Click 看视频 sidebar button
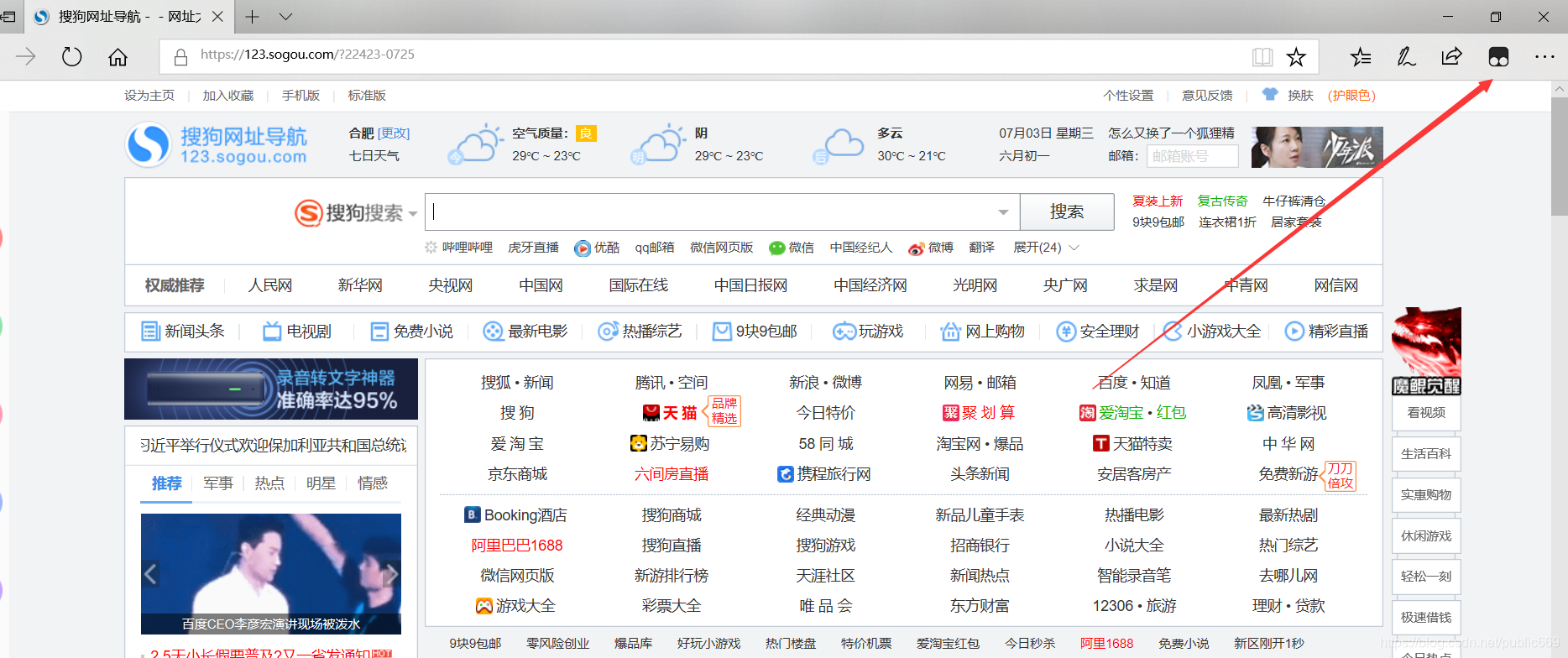This screenshot has width=1568, height=658. 1426,412
